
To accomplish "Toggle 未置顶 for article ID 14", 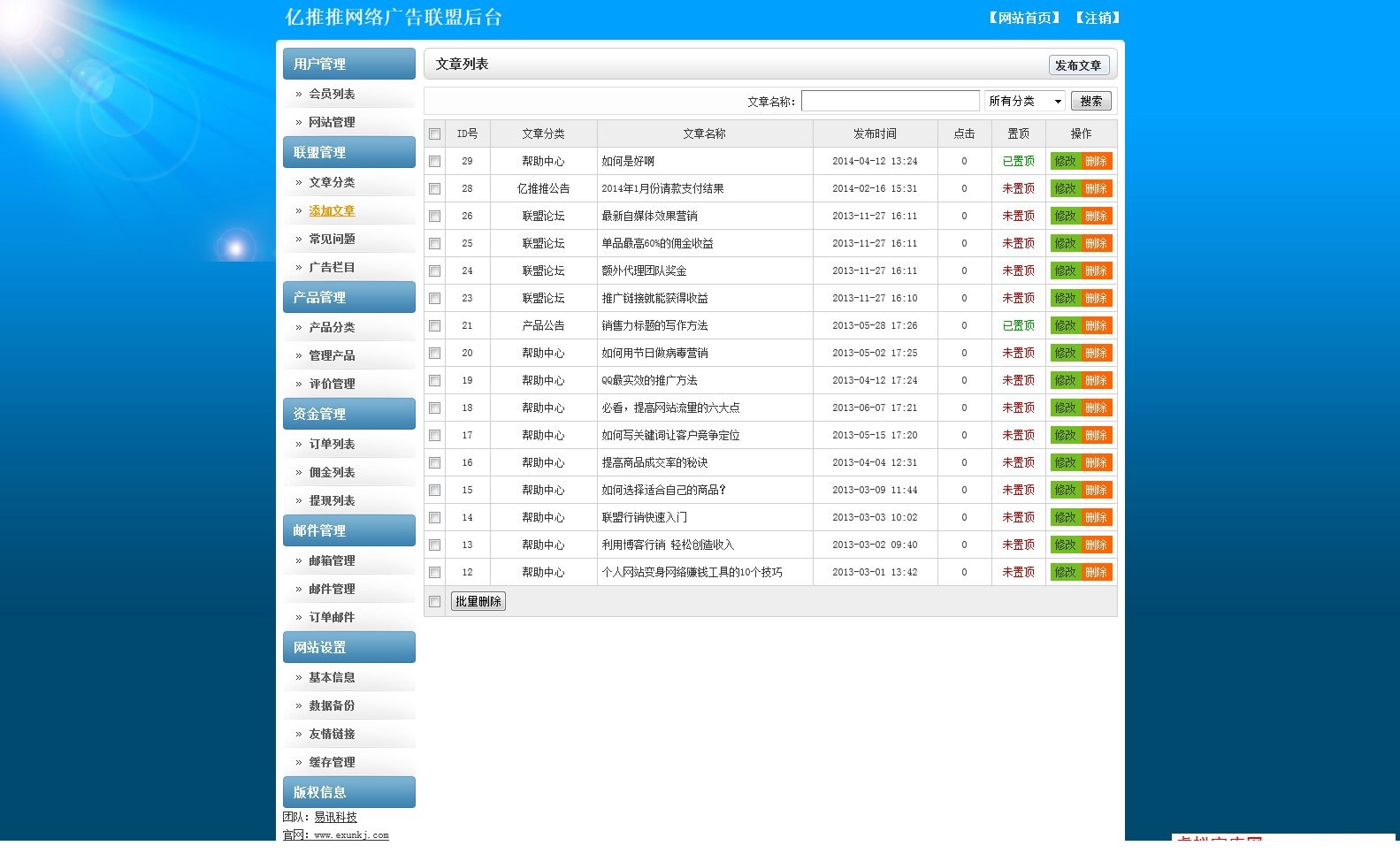I will tap(1018, 517).
